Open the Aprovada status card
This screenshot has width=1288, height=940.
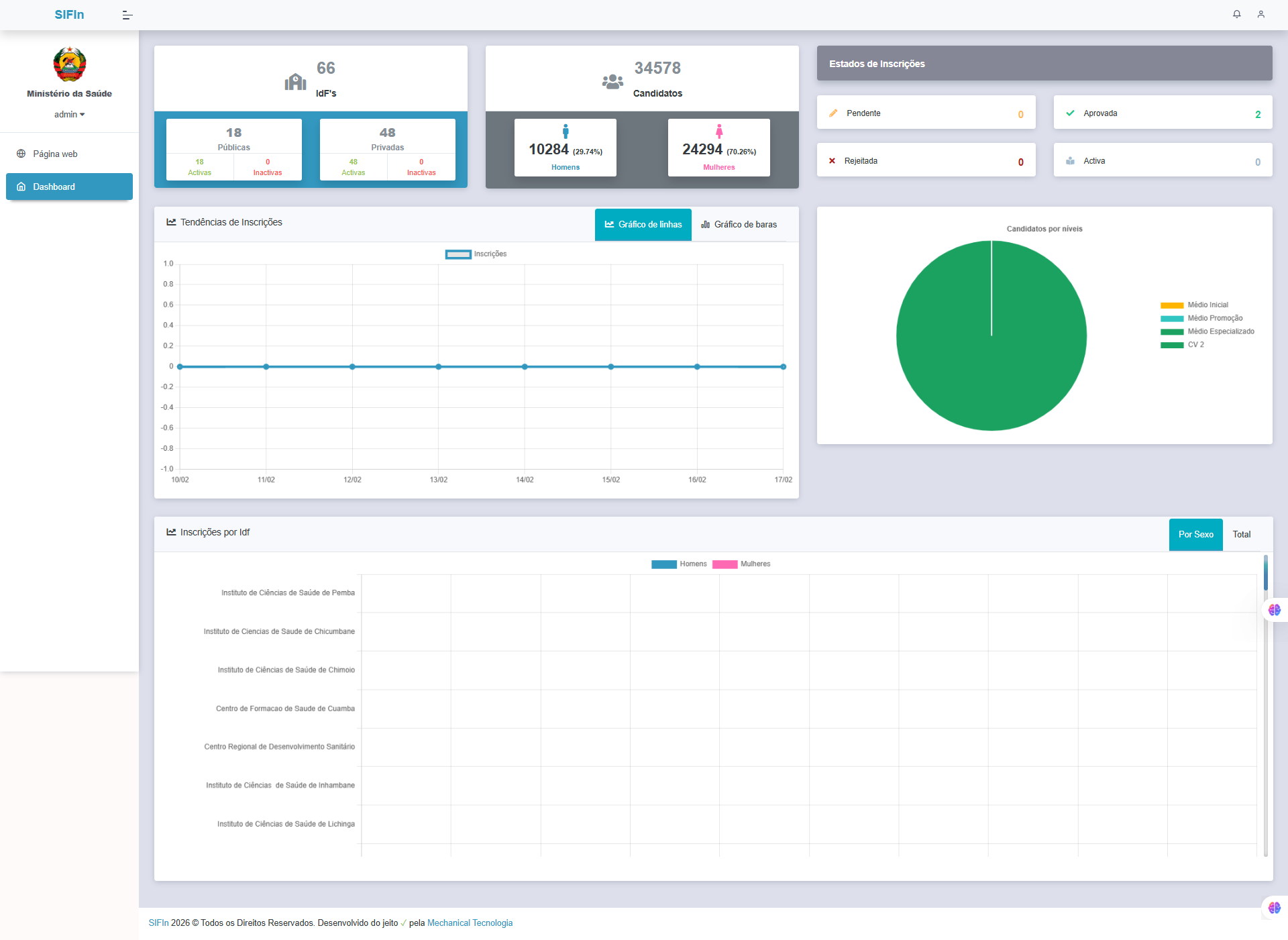[x=1163, y=113]
